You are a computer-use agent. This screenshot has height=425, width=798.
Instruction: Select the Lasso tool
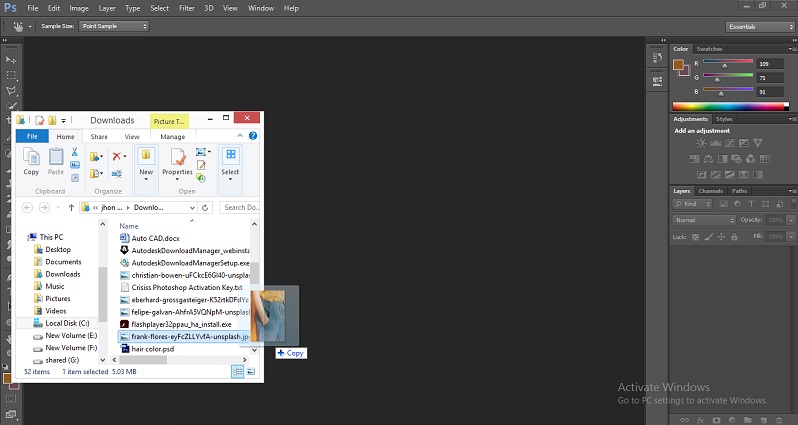(11, 91)
